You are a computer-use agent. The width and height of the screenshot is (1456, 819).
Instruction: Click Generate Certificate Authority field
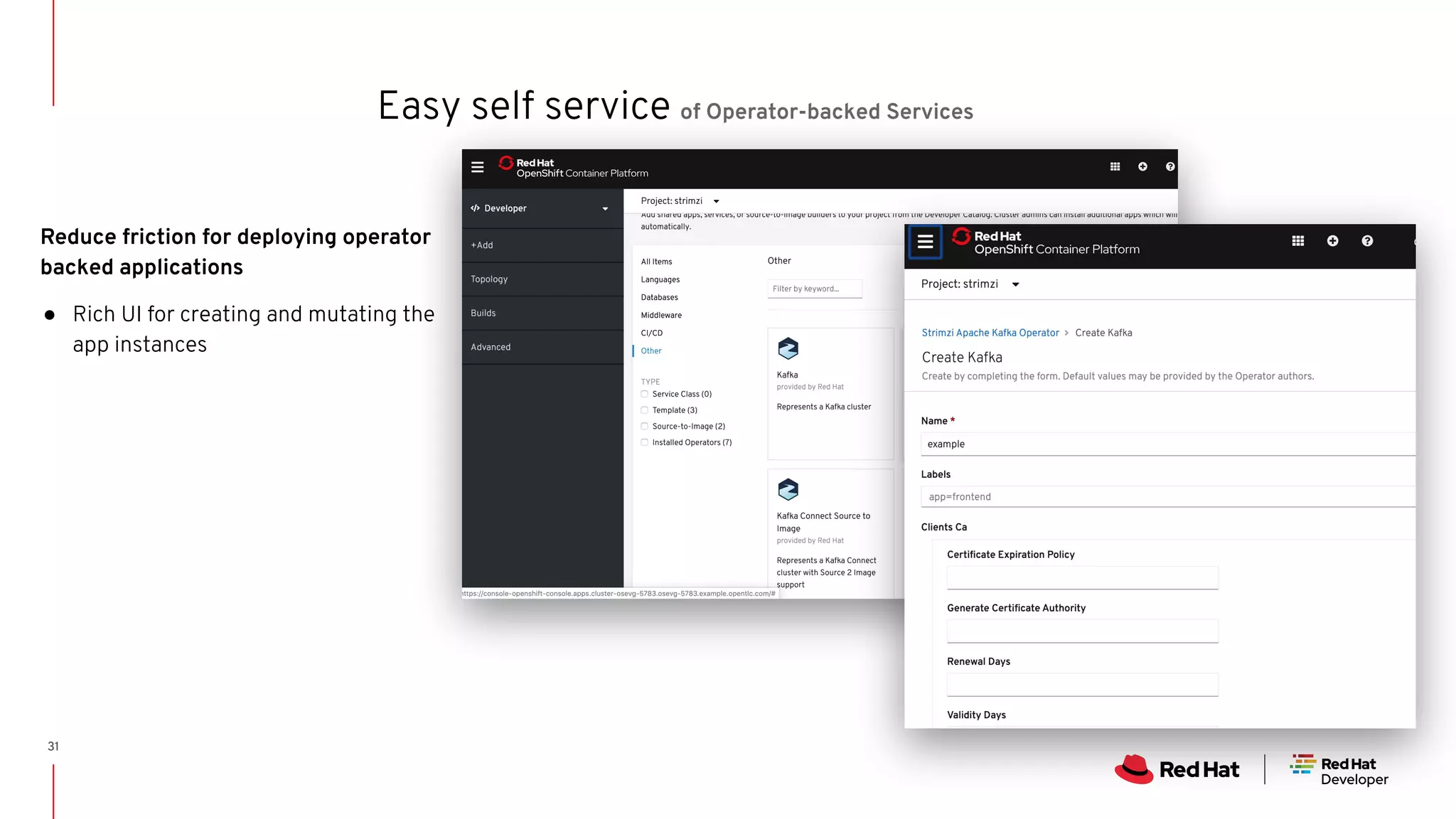tap(1082, 631)
